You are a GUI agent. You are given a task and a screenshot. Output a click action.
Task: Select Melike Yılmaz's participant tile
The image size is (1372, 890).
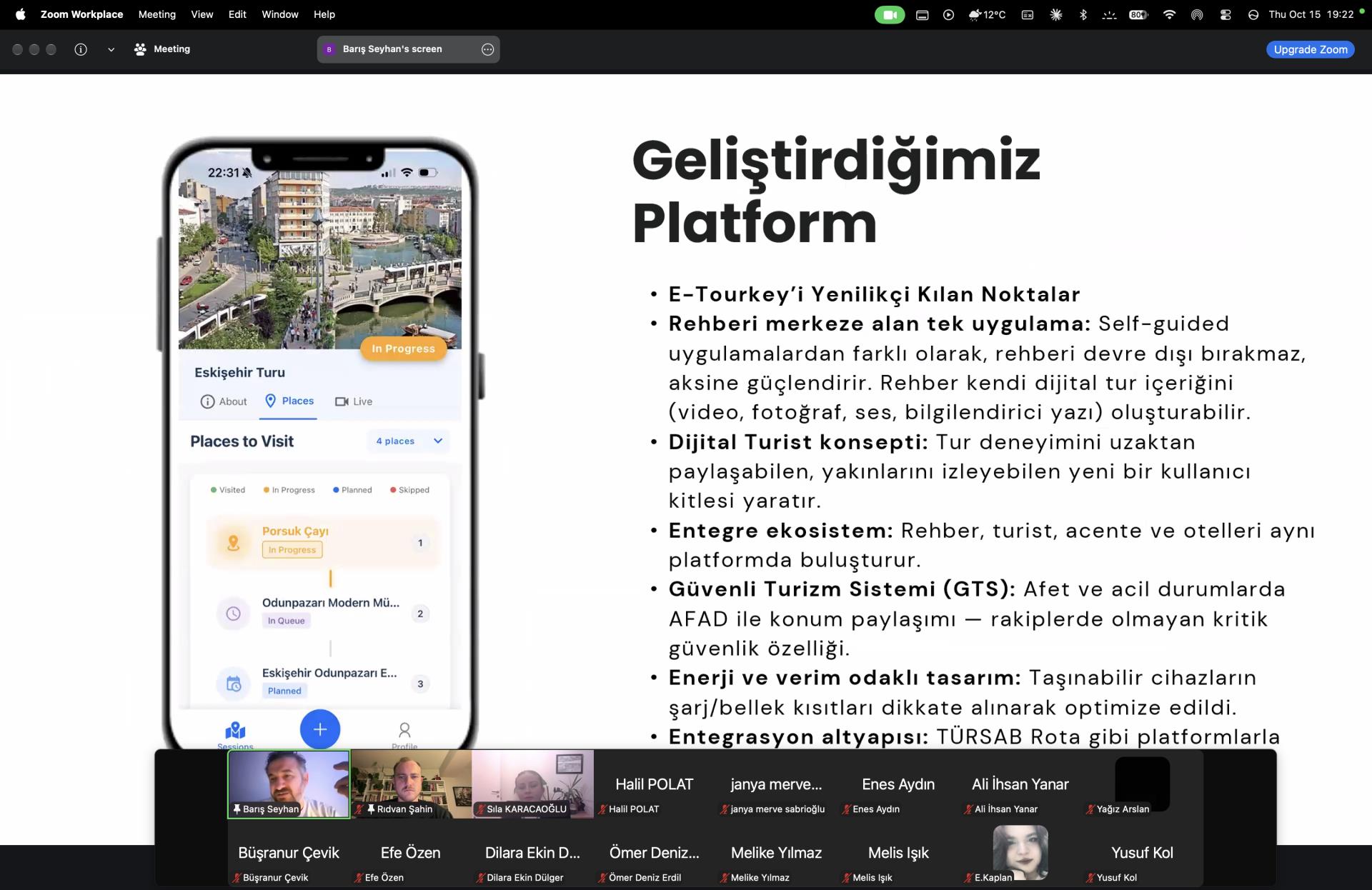pyautogui.click(x=776, y=853)
